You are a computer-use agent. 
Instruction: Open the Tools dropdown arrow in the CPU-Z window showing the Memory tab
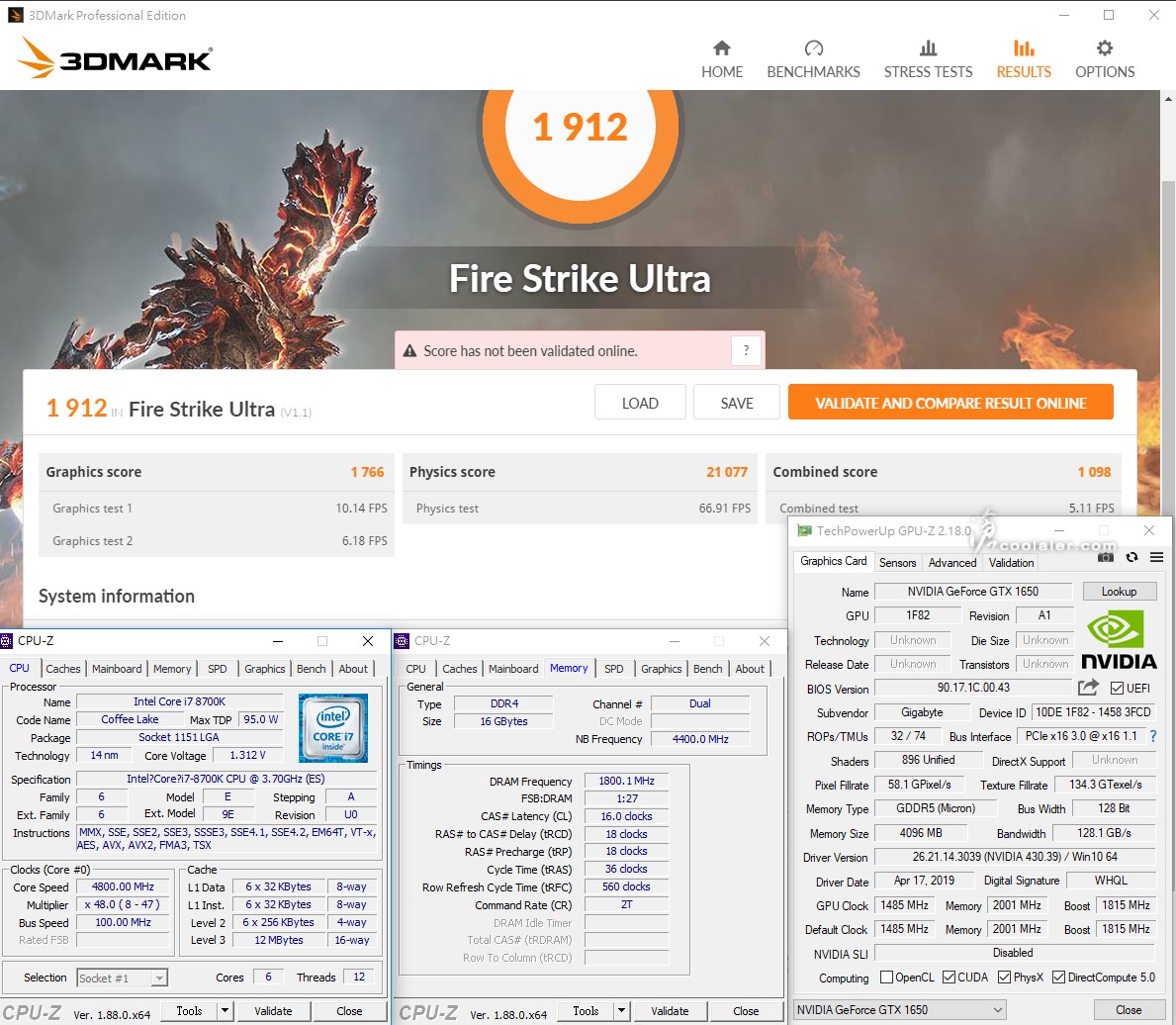pos(622,1011)
